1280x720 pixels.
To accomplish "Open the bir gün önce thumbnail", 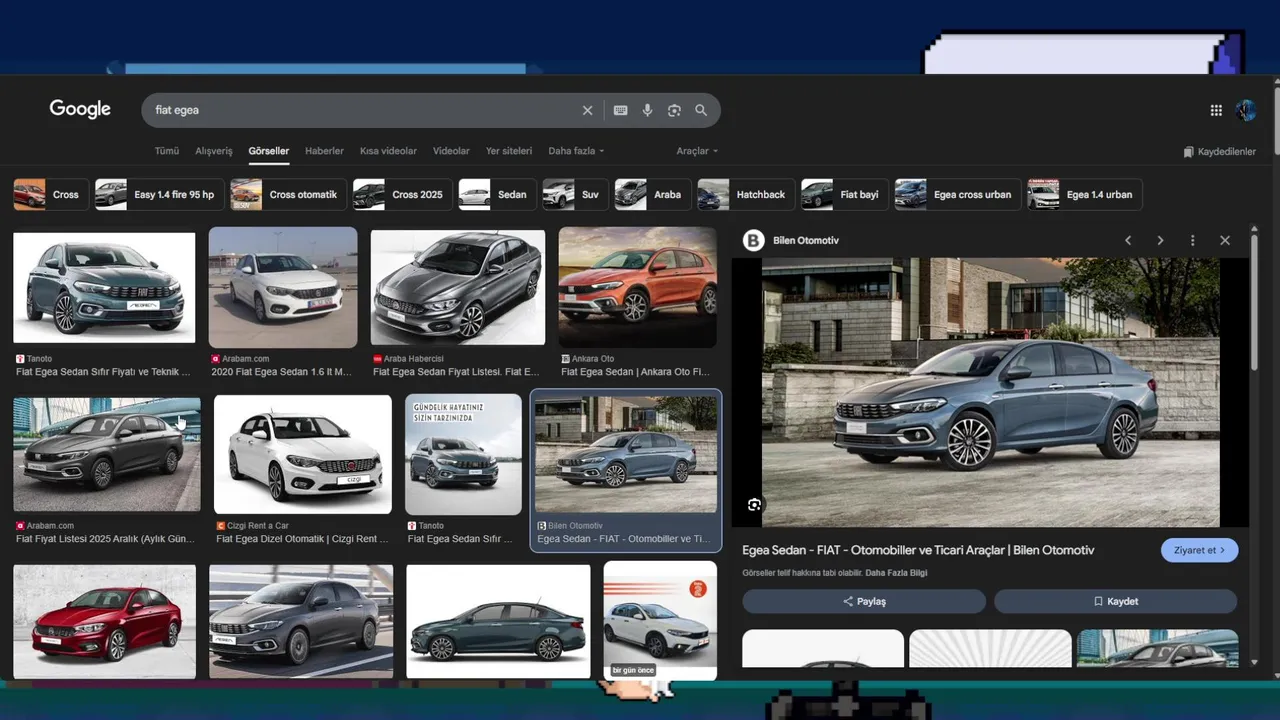I will (660, 620).
